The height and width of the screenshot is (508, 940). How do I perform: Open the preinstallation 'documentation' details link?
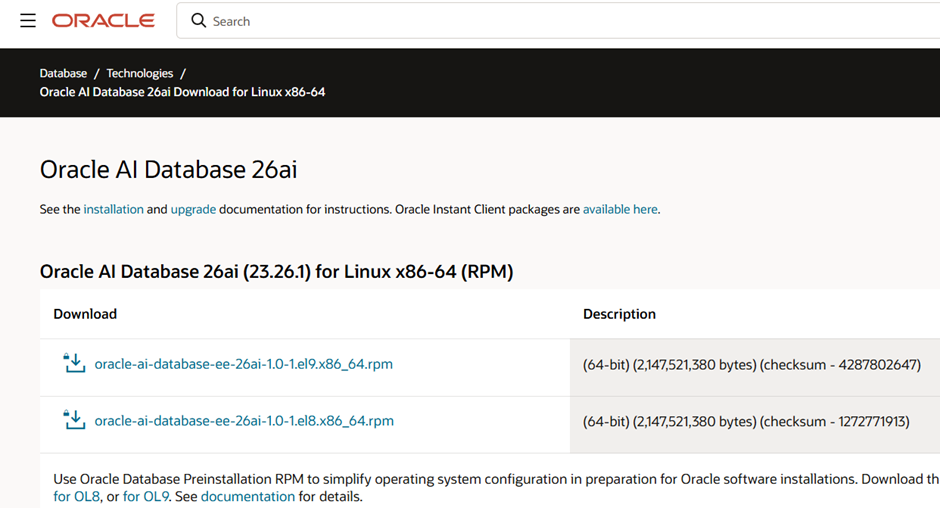247,496
